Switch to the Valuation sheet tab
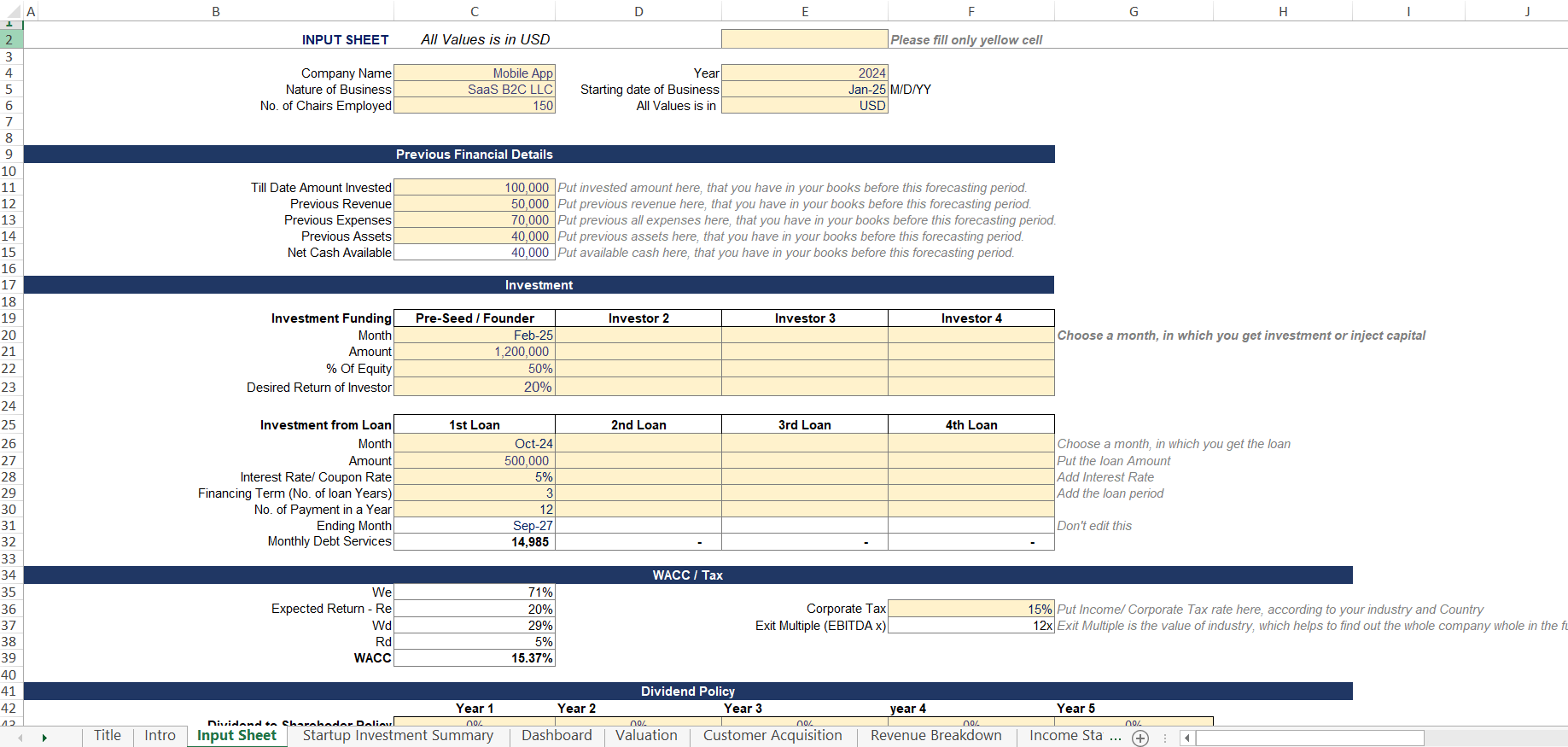The image size is (1568, 747). 646,736
